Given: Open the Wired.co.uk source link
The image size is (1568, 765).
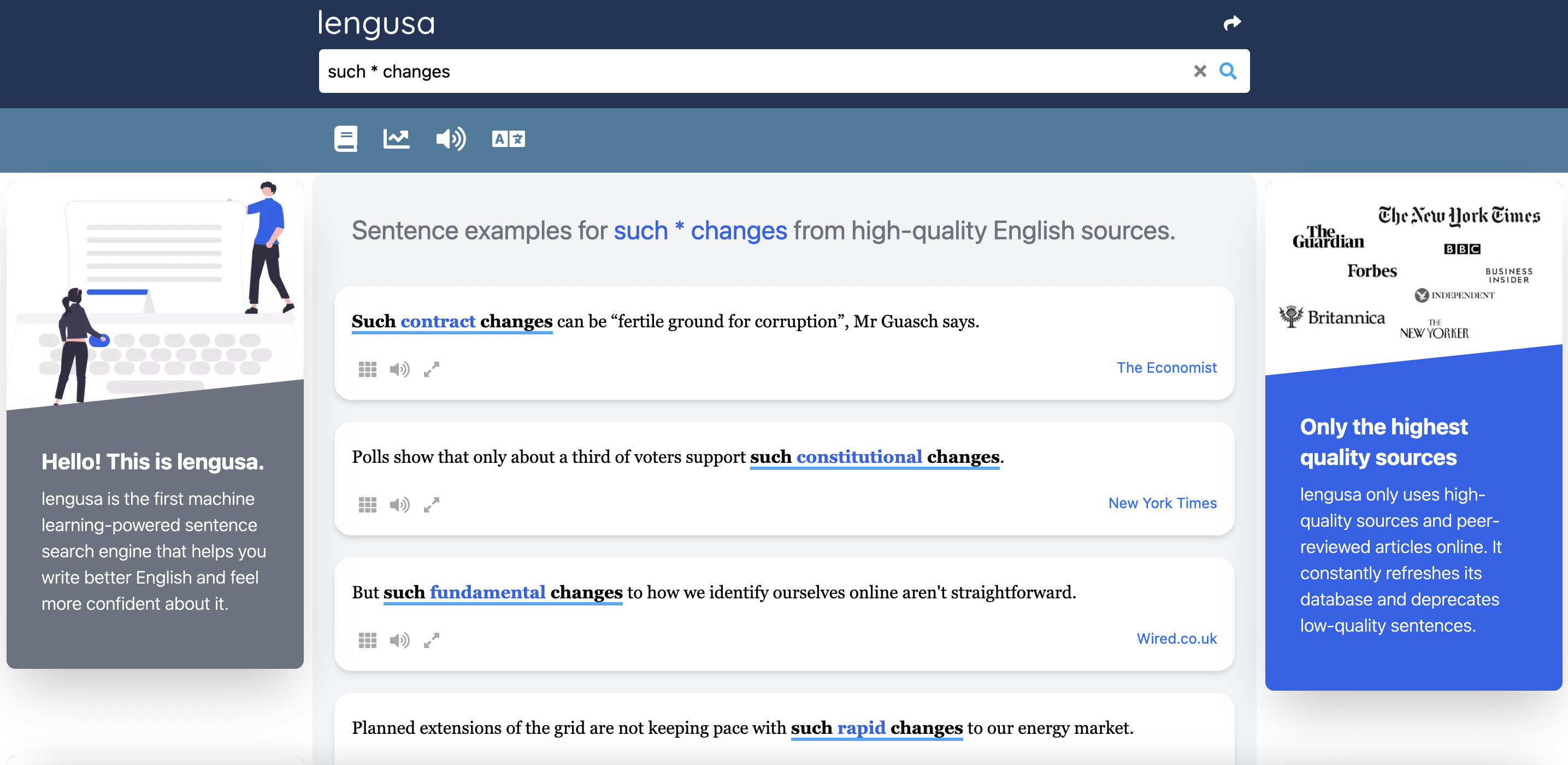Looking at the screenshot, I should click(1177, 638).
